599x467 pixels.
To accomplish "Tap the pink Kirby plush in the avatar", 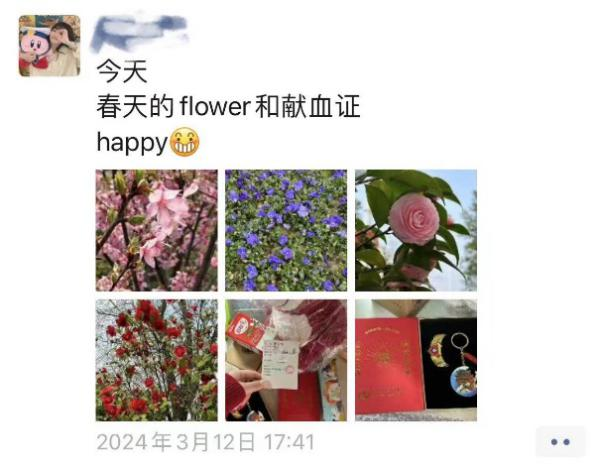I will (35, 49).
